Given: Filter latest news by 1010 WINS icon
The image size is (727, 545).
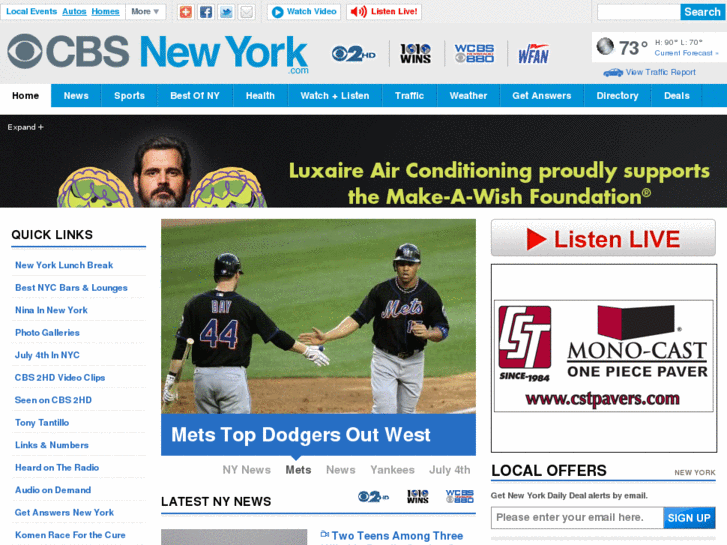Looking at the screenshot, I should tap(418, 497).
